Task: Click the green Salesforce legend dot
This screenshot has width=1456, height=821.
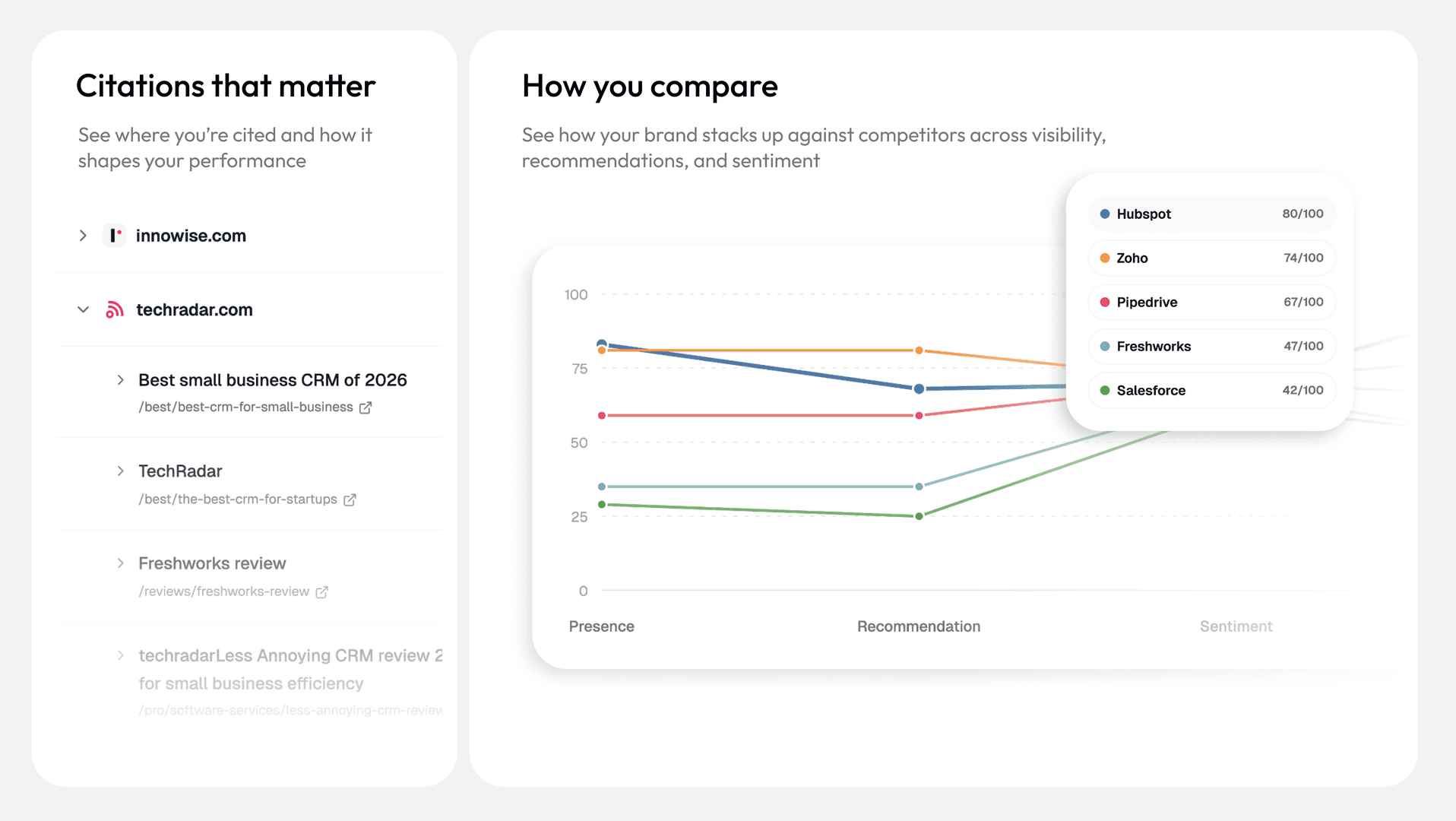Action: click(x=1105, y=391)
